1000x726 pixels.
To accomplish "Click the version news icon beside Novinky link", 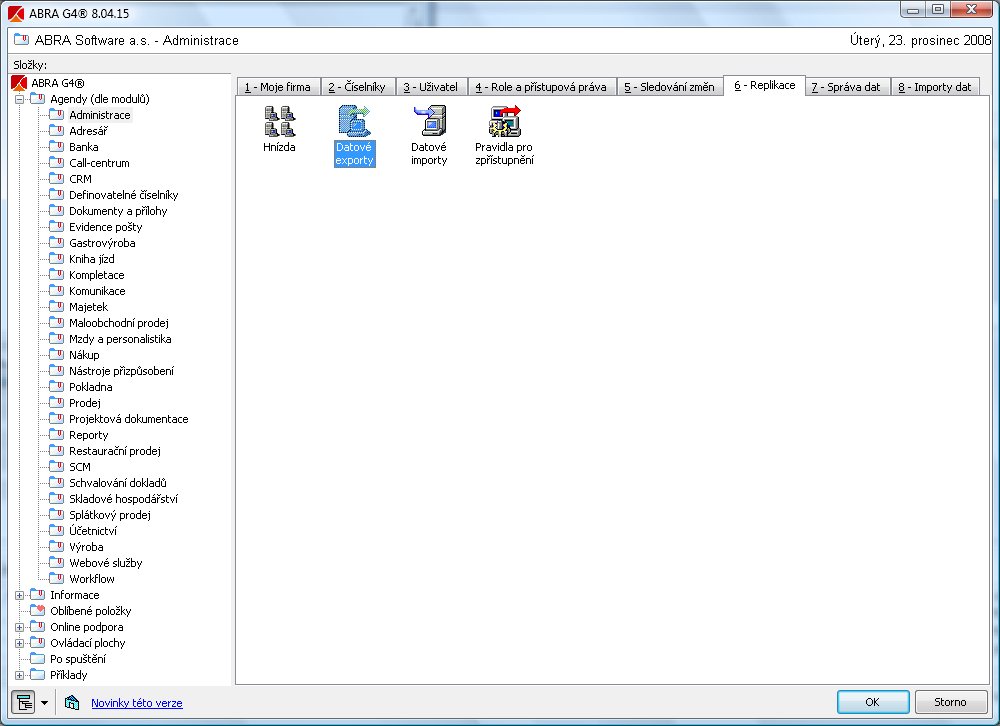I will (x=71, y=702).
